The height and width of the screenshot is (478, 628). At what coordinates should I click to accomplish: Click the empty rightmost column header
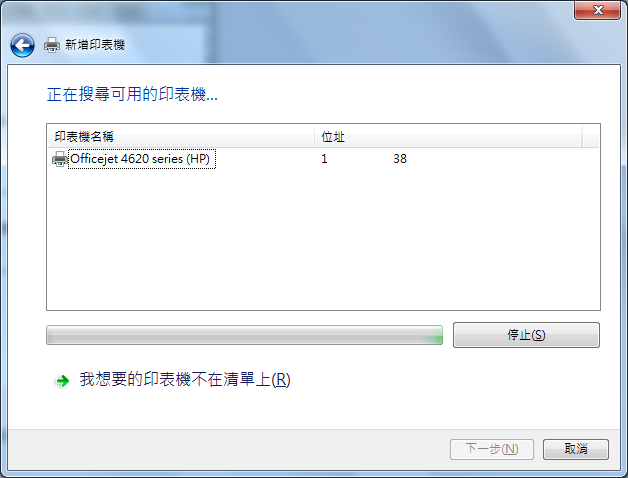tap(591, 137)
